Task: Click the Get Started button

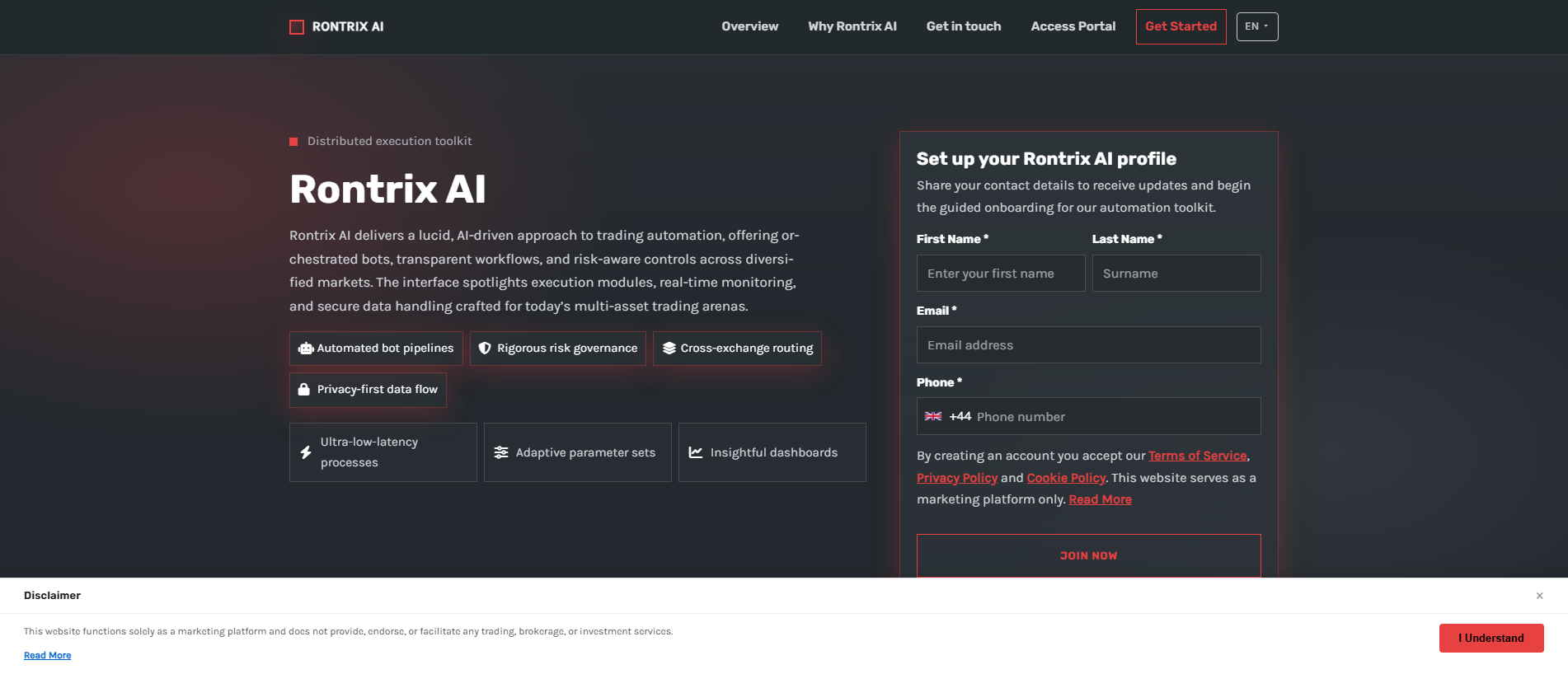Action: point(1181,26)
